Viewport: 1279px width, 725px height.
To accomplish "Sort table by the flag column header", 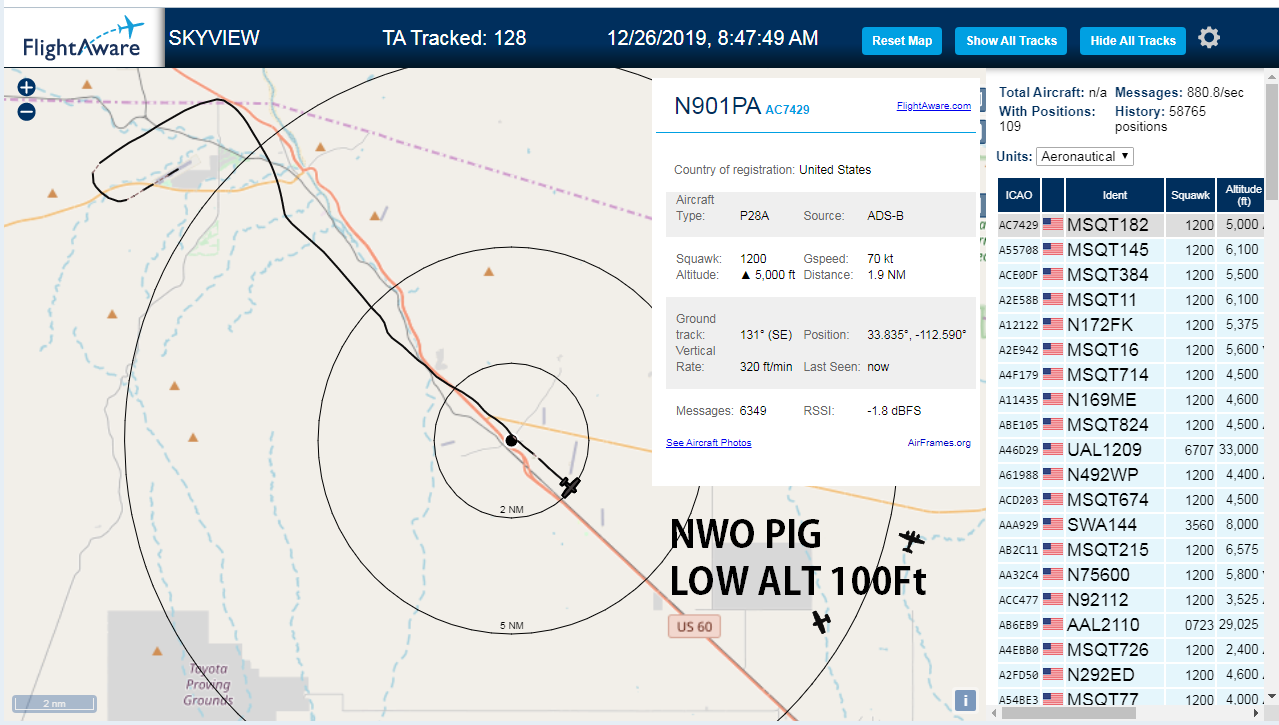I will [1053, 195].
